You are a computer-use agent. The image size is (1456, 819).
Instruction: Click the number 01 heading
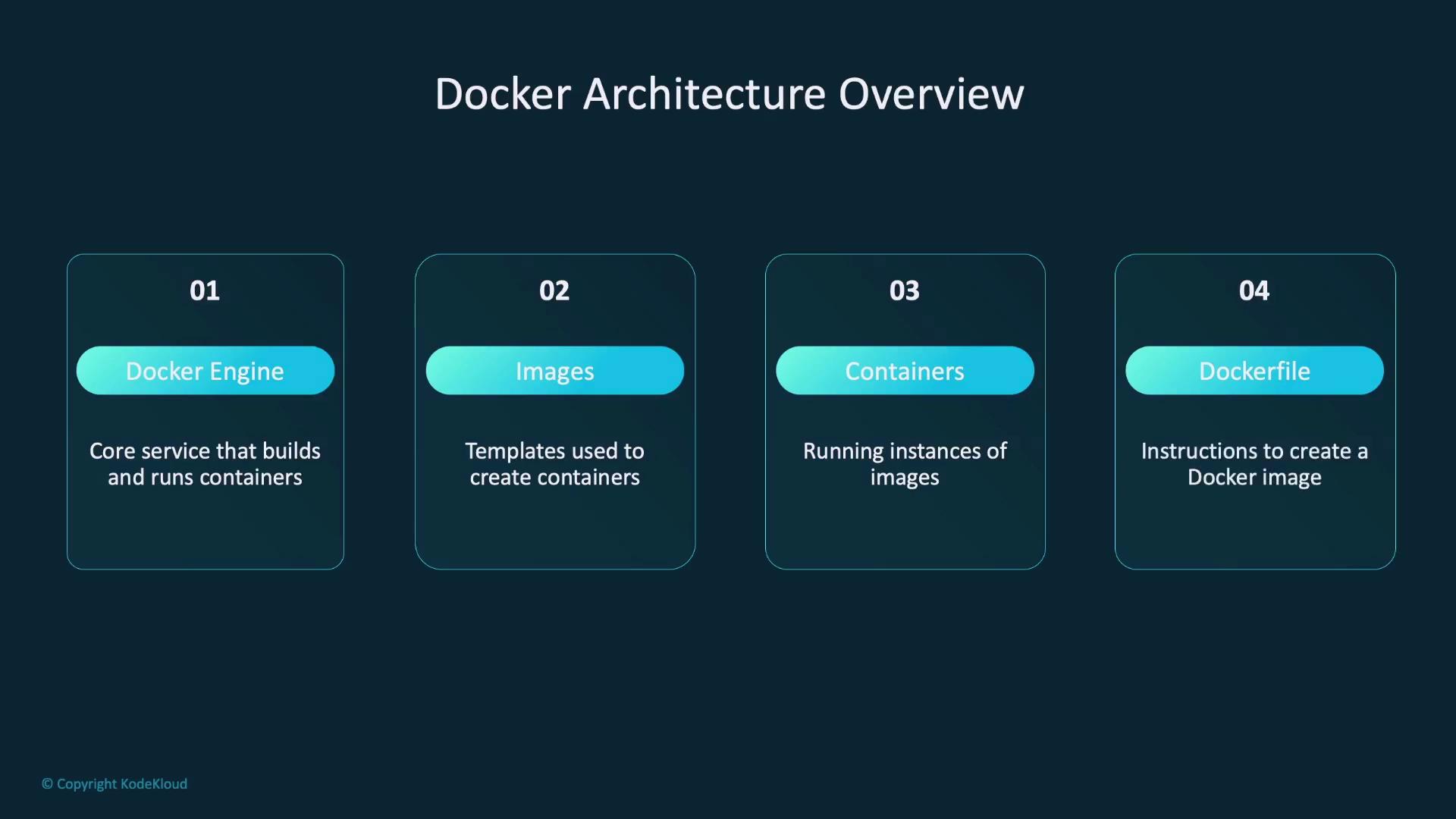point(205,290)
